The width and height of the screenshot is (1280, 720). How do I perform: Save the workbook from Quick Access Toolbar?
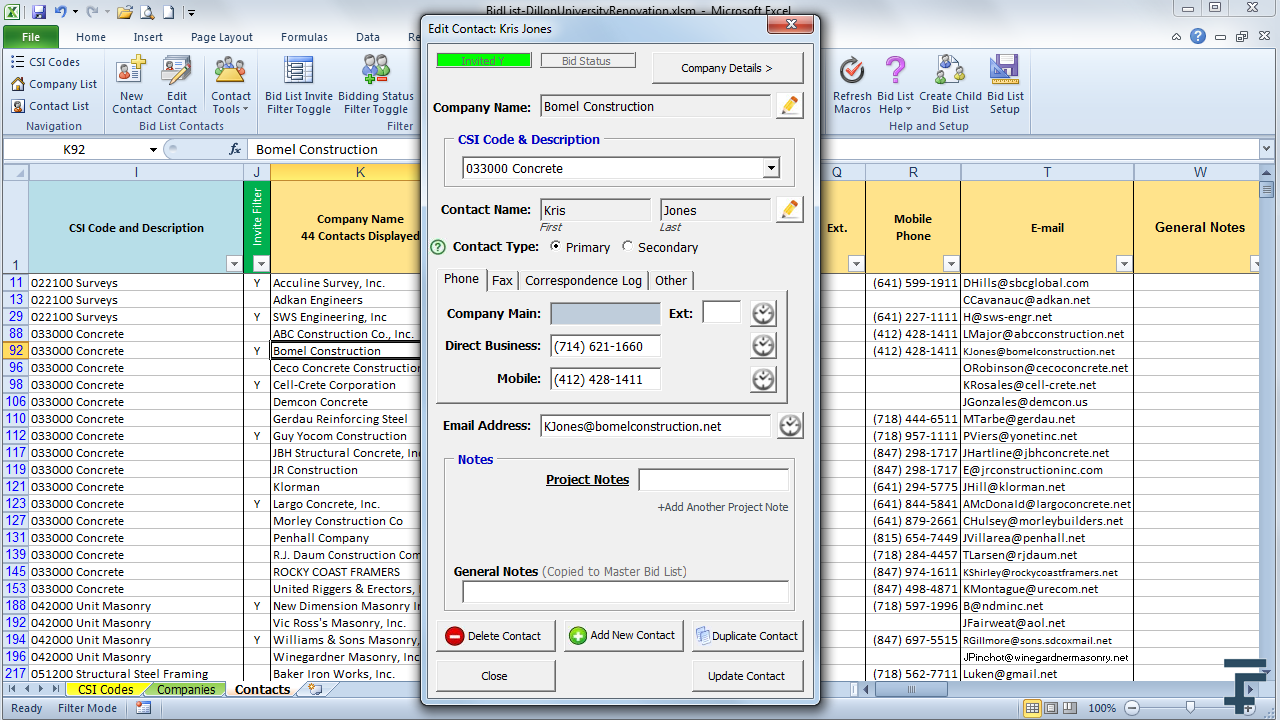[39, 13]
